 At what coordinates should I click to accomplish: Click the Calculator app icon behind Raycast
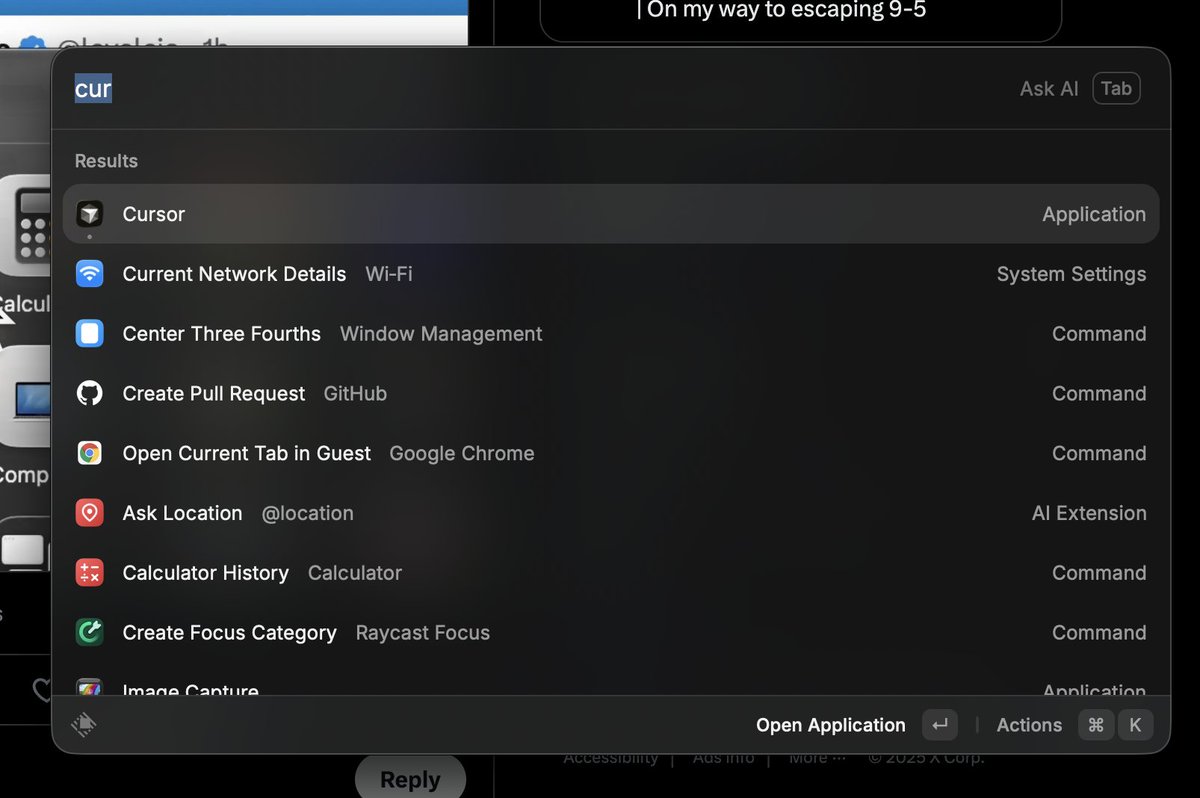point(27,228)
